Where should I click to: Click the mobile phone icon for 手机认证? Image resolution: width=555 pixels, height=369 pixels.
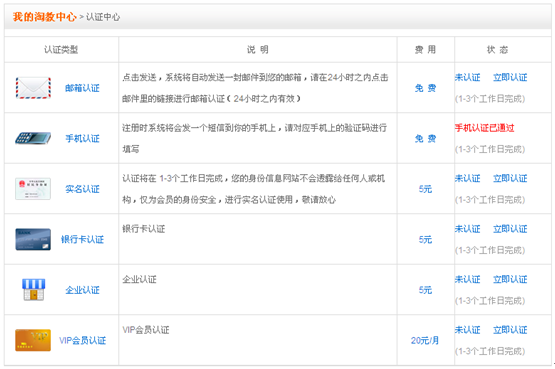[x=33, y=138]
